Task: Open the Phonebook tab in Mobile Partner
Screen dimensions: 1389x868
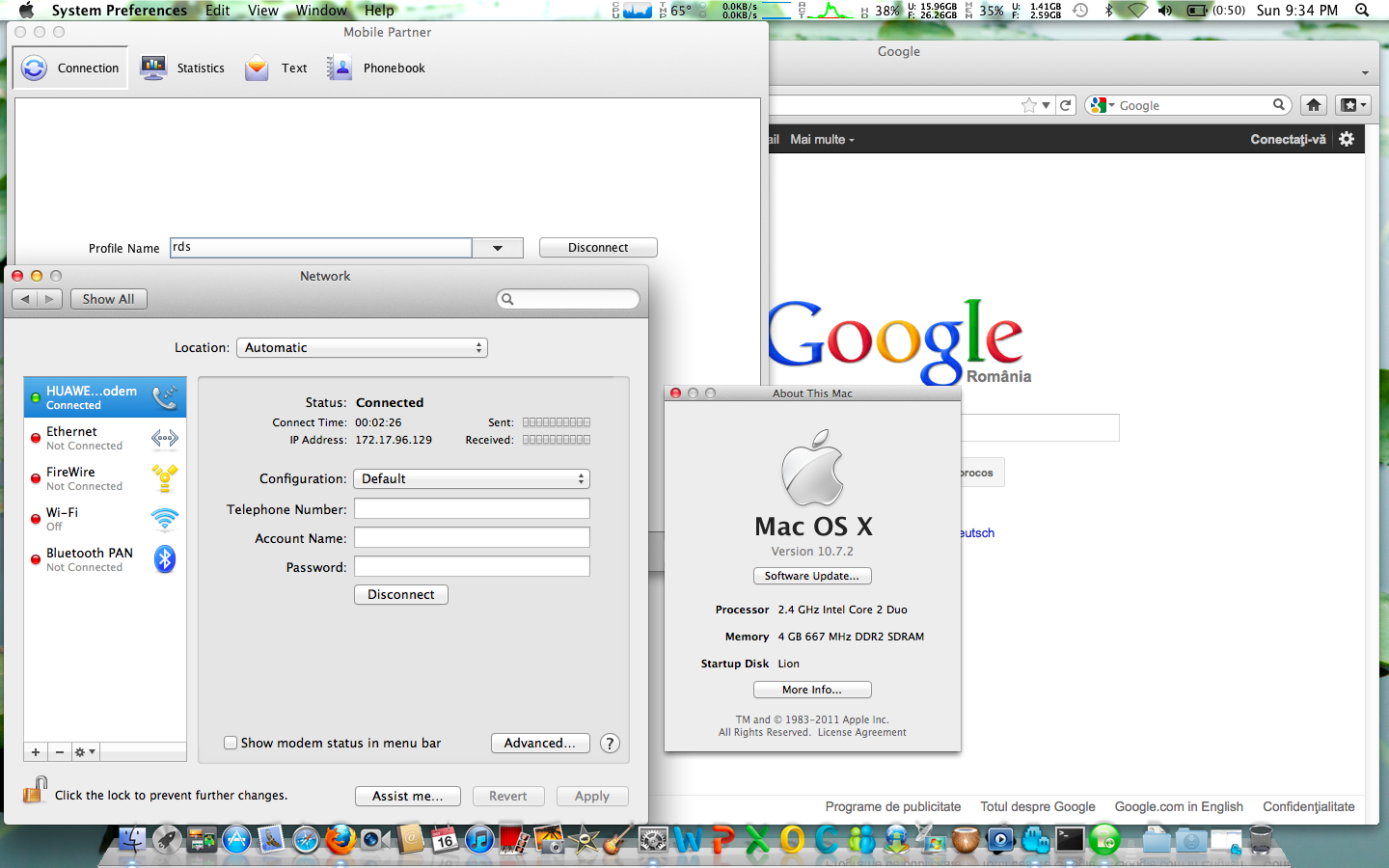Action: point(375,68)
